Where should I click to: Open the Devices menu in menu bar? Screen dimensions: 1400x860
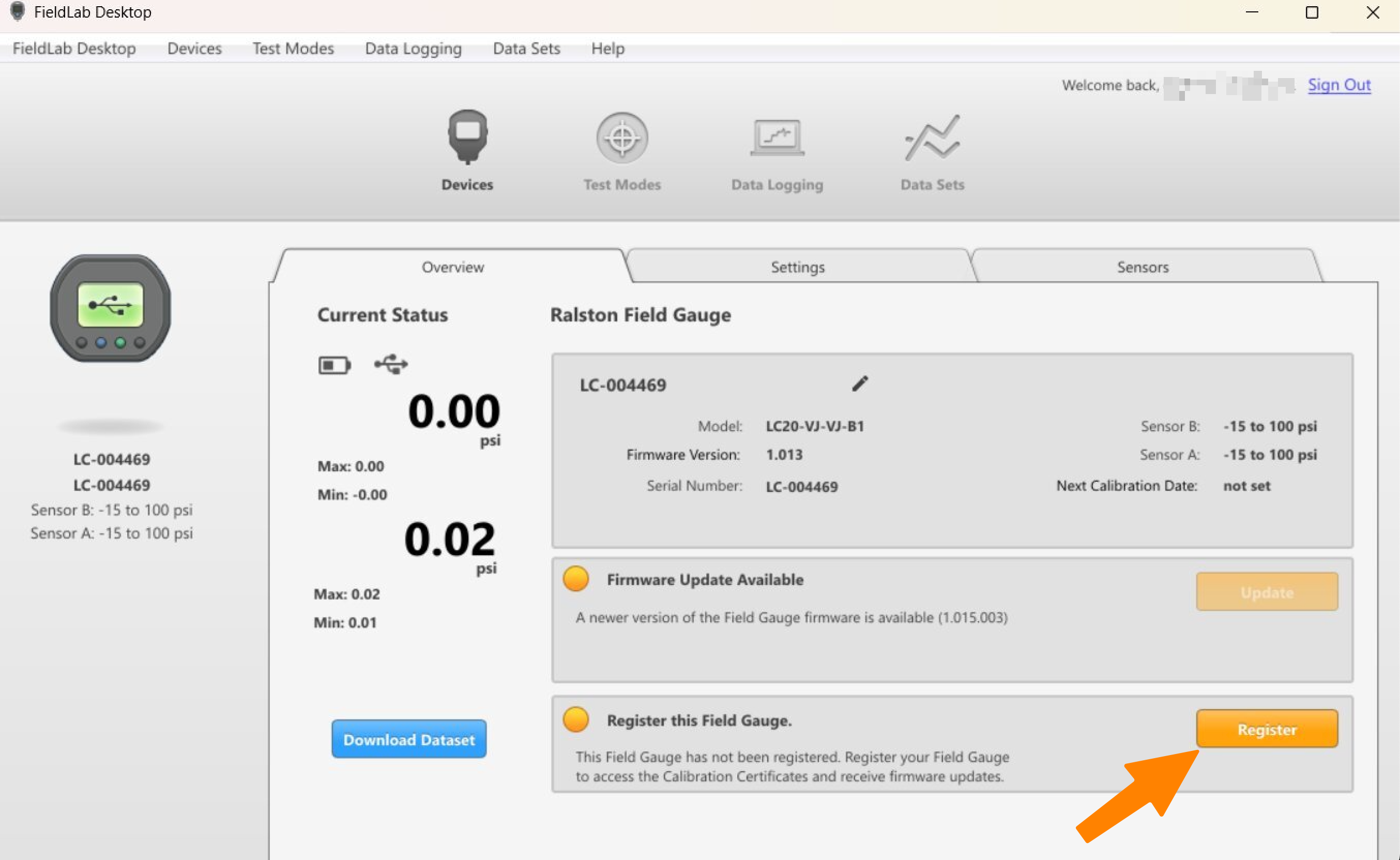pyautogui.click(x=194, y=49)
